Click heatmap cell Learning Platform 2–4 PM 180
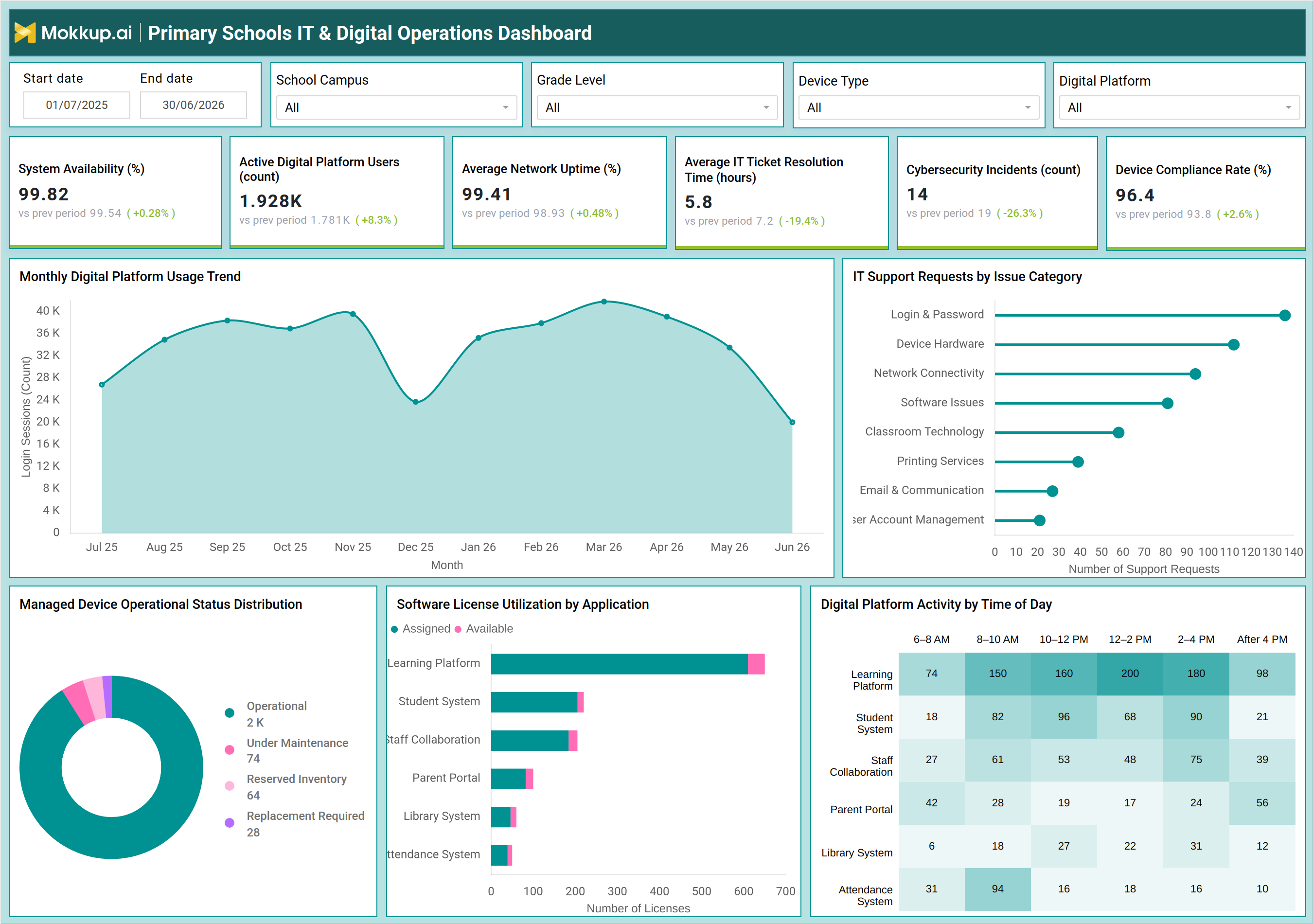The height and width of the screenshot is (924, 1313). click(1196, 674)
